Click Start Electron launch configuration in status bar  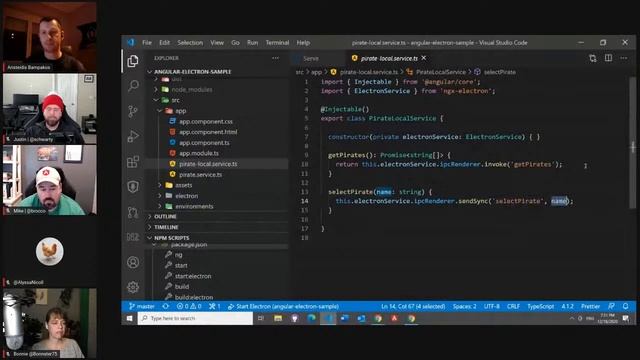point(283,306)
